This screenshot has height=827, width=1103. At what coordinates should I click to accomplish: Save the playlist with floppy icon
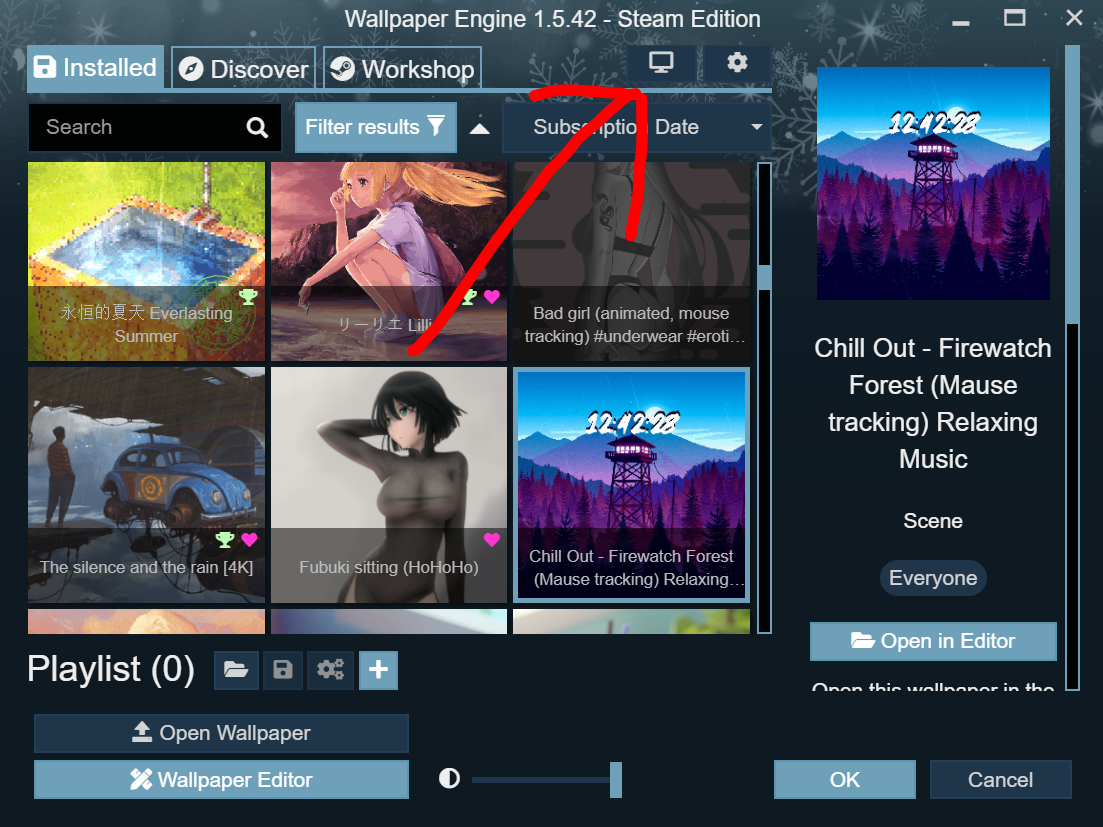283,669
